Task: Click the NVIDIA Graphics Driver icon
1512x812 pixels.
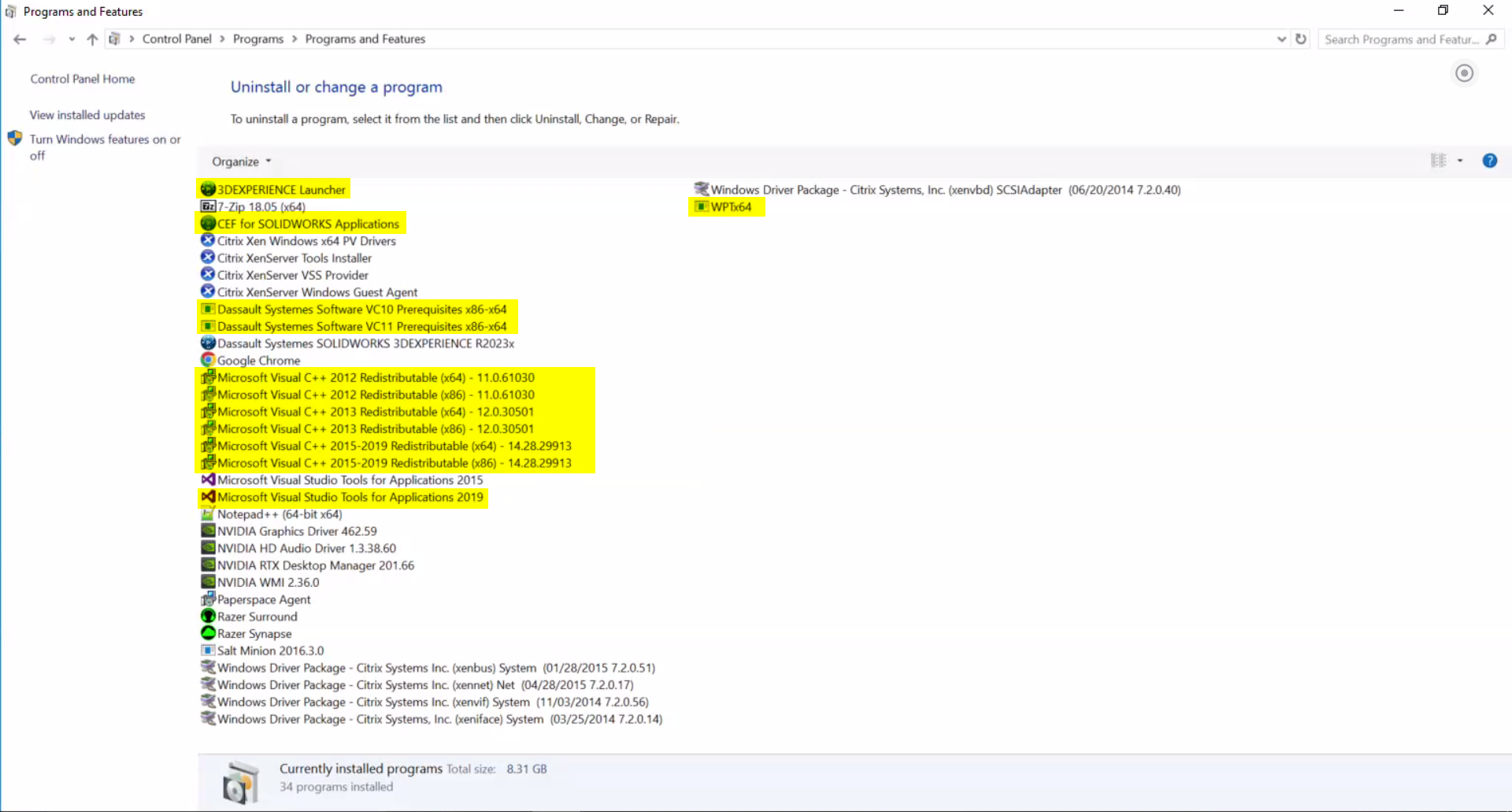Action: click(x=208, y=531)
